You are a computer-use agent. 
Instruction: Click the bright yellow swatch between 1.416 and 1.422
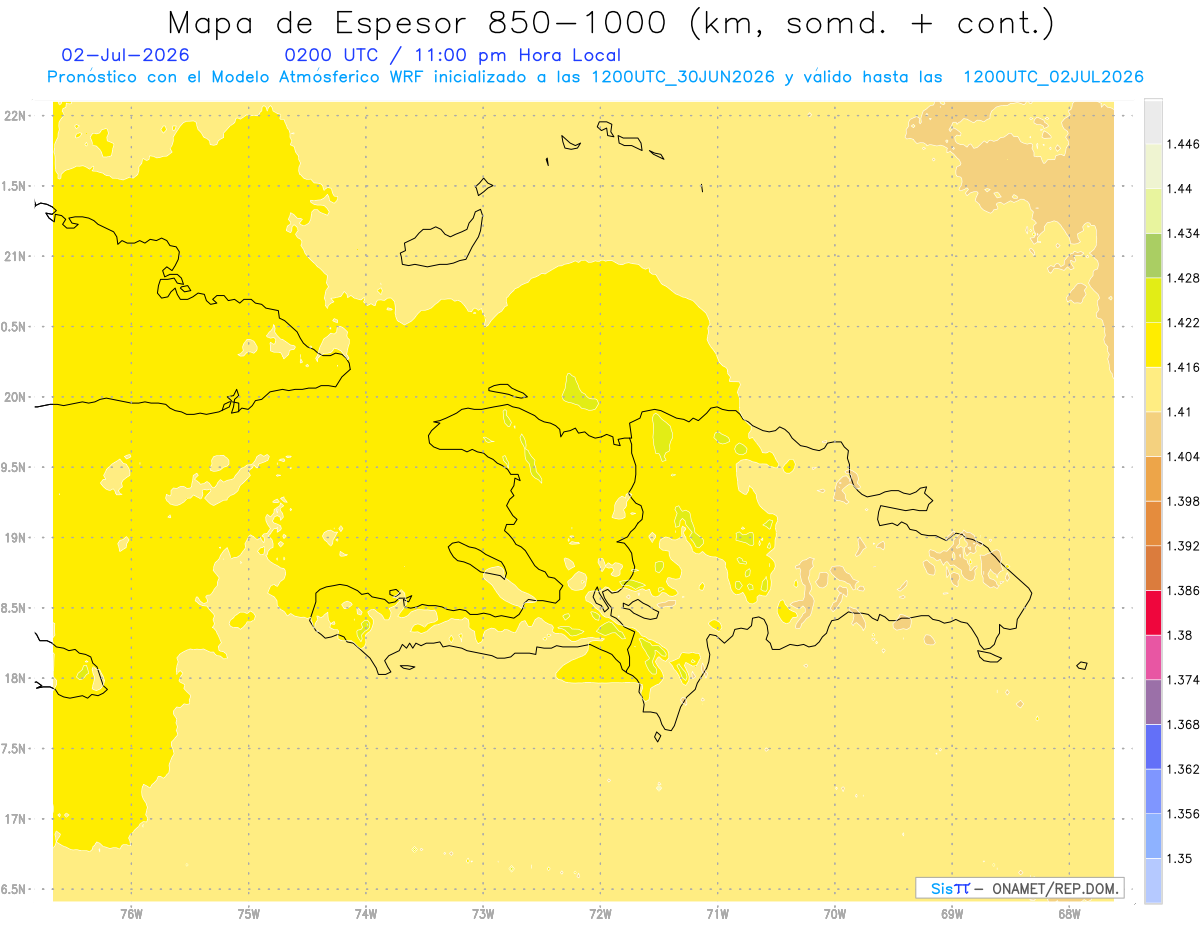click(1153, 345)
